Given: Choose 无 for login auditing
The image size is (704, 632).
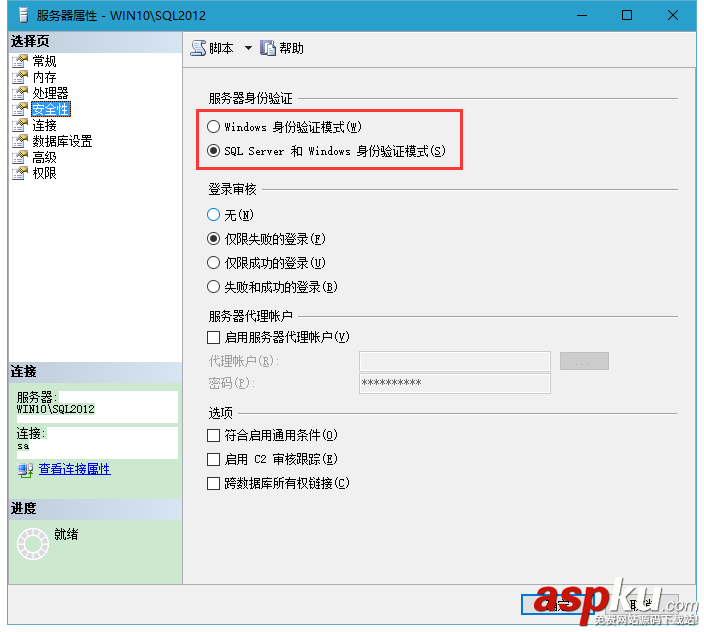Looking at the screenshot, I should point(213,215).
